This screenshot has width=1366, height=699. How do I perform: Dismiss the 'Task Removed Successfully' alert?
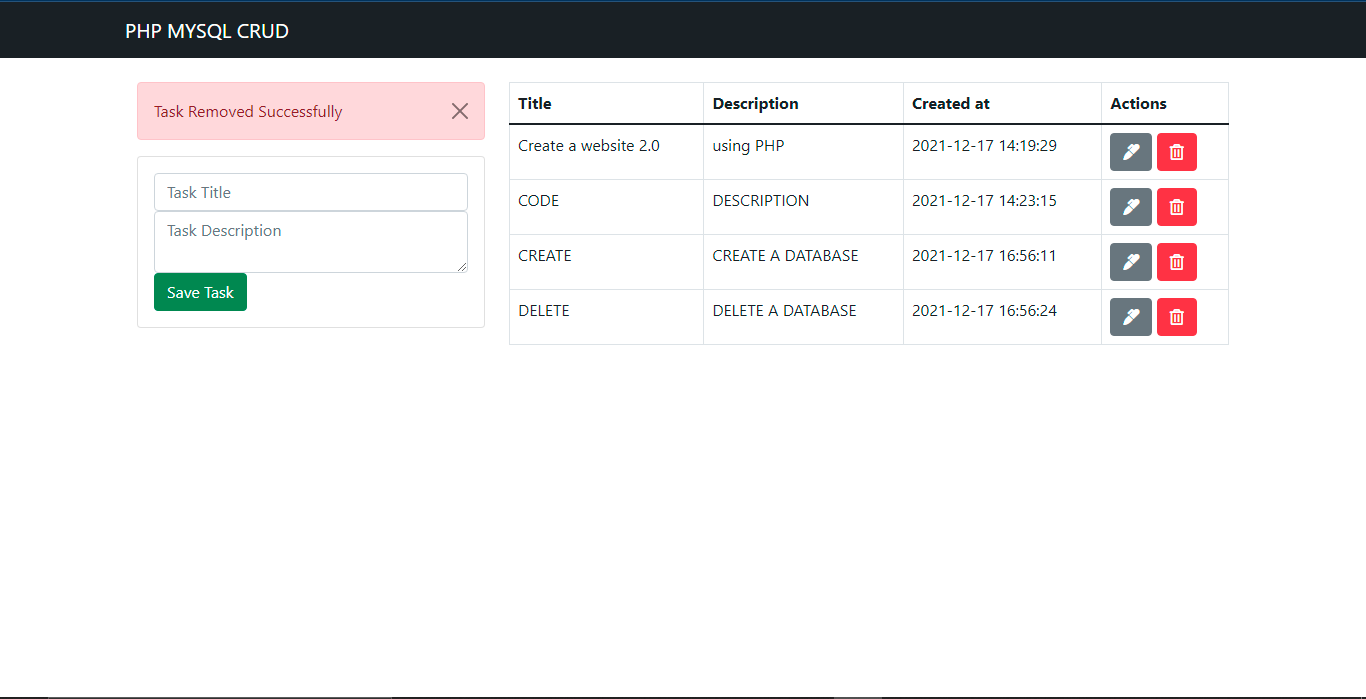point(460,111)
